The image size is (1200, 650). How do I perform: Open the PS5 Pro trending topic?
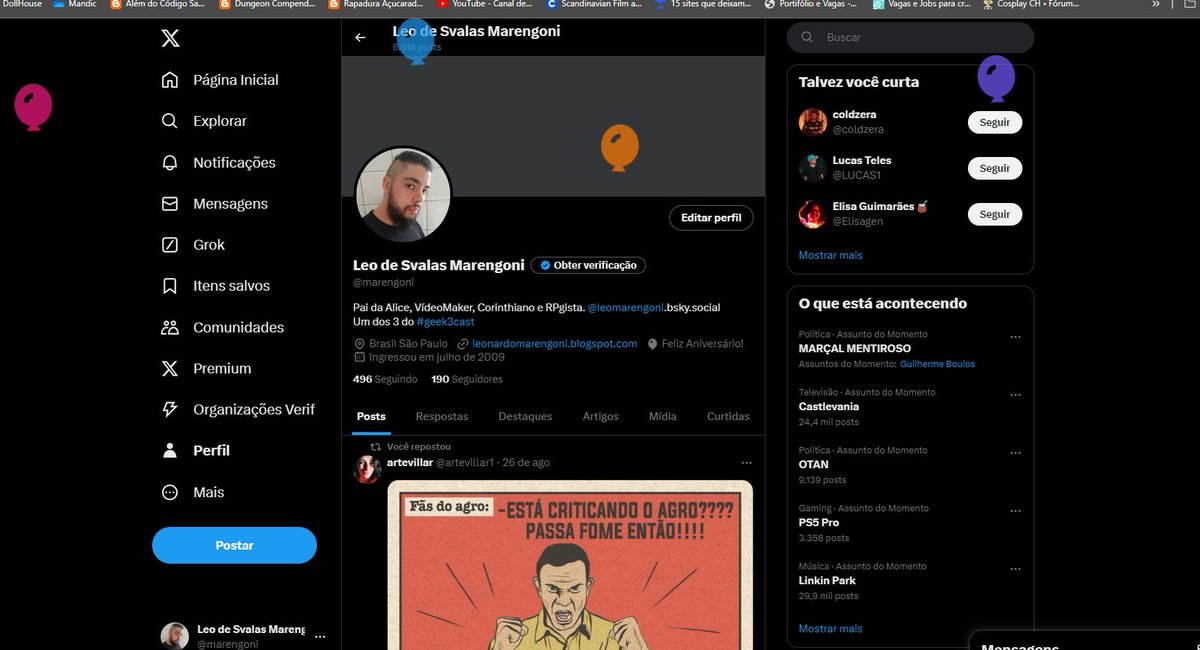tap(819, 522)
